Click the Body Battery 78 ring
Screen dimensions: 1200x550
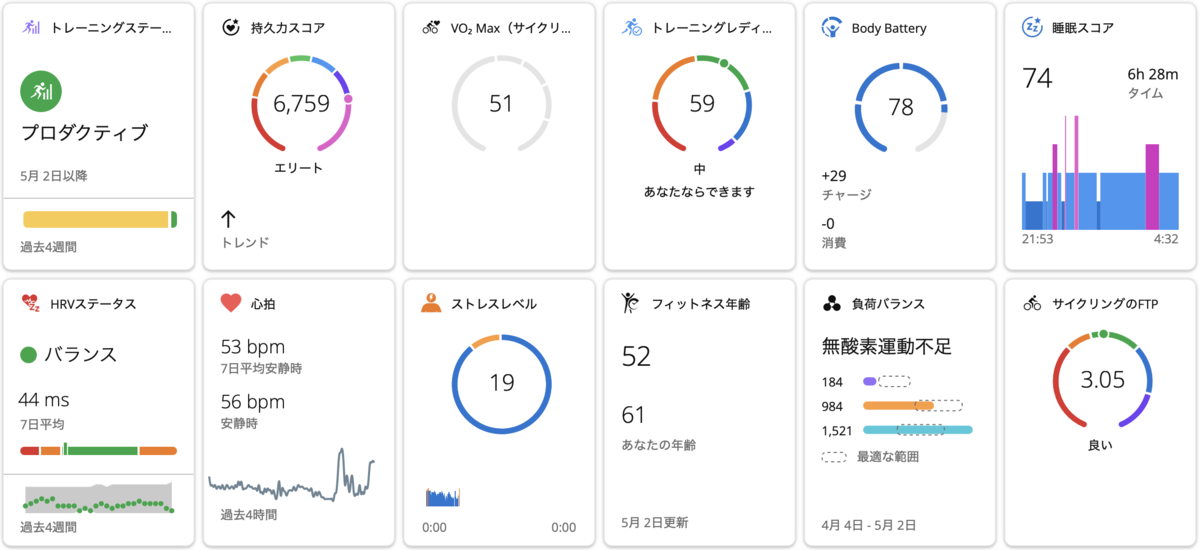coord(900,107)
